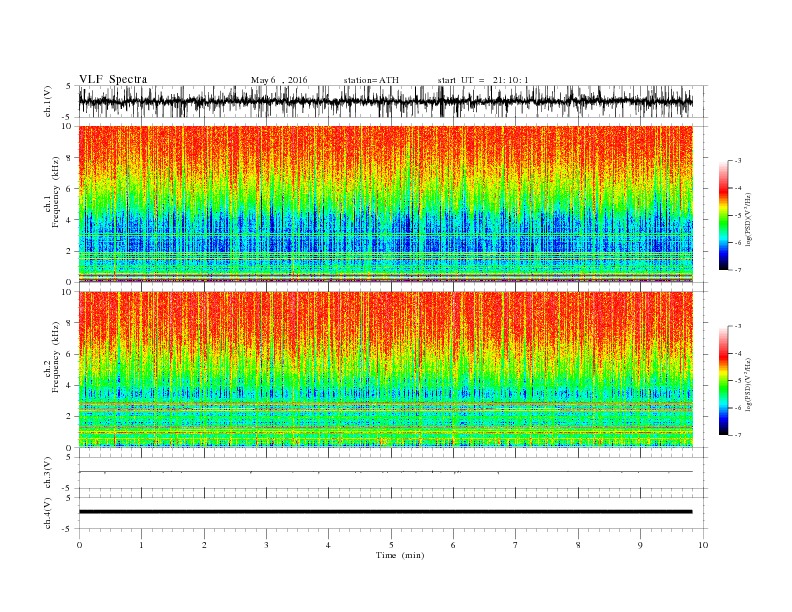Click the thin ch.3 voltage trace
The width and height of the screenshot is (792, 612).
(385, 472)
